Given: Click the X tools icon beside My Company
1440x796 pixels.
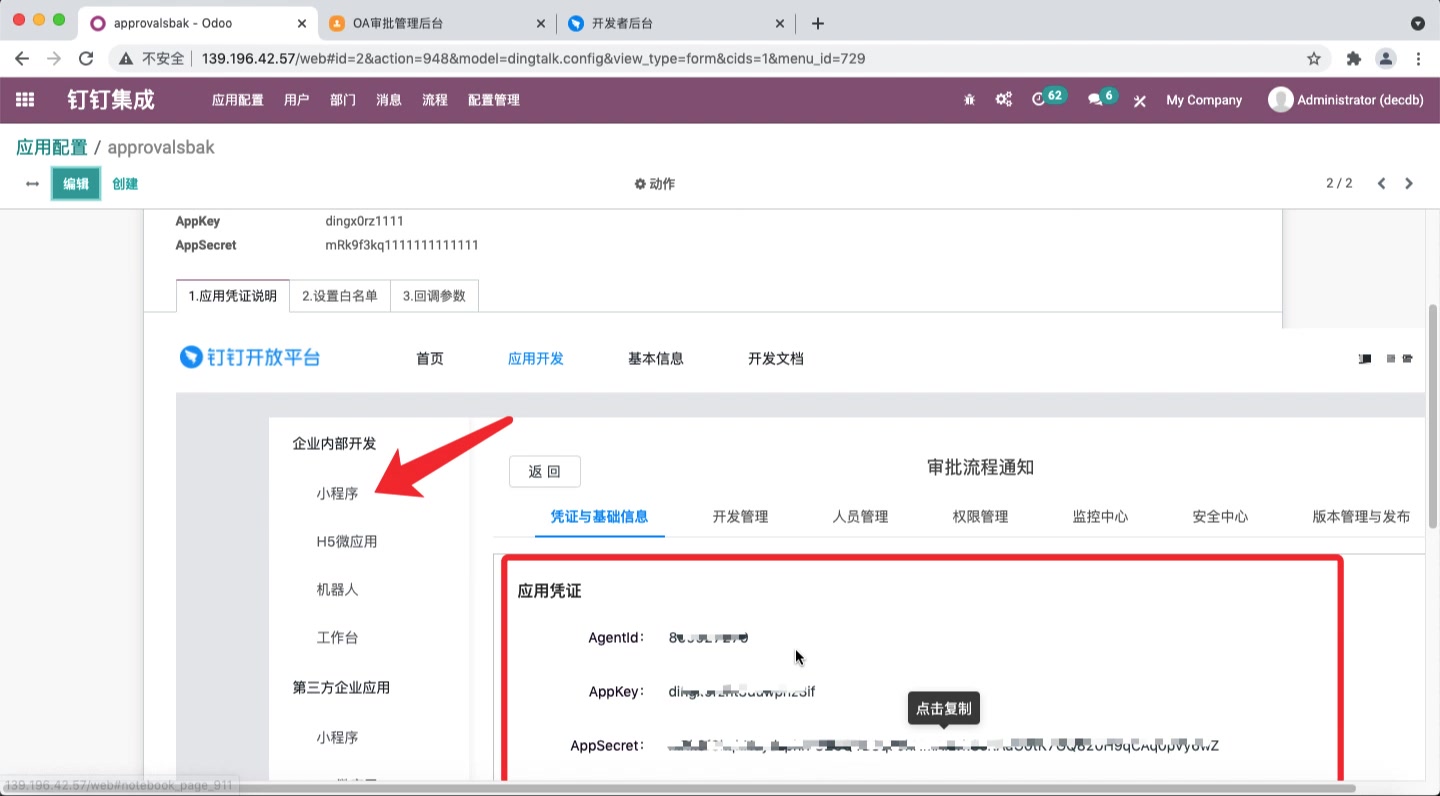Looking at the screenshot, I should tap(1139, 101).
